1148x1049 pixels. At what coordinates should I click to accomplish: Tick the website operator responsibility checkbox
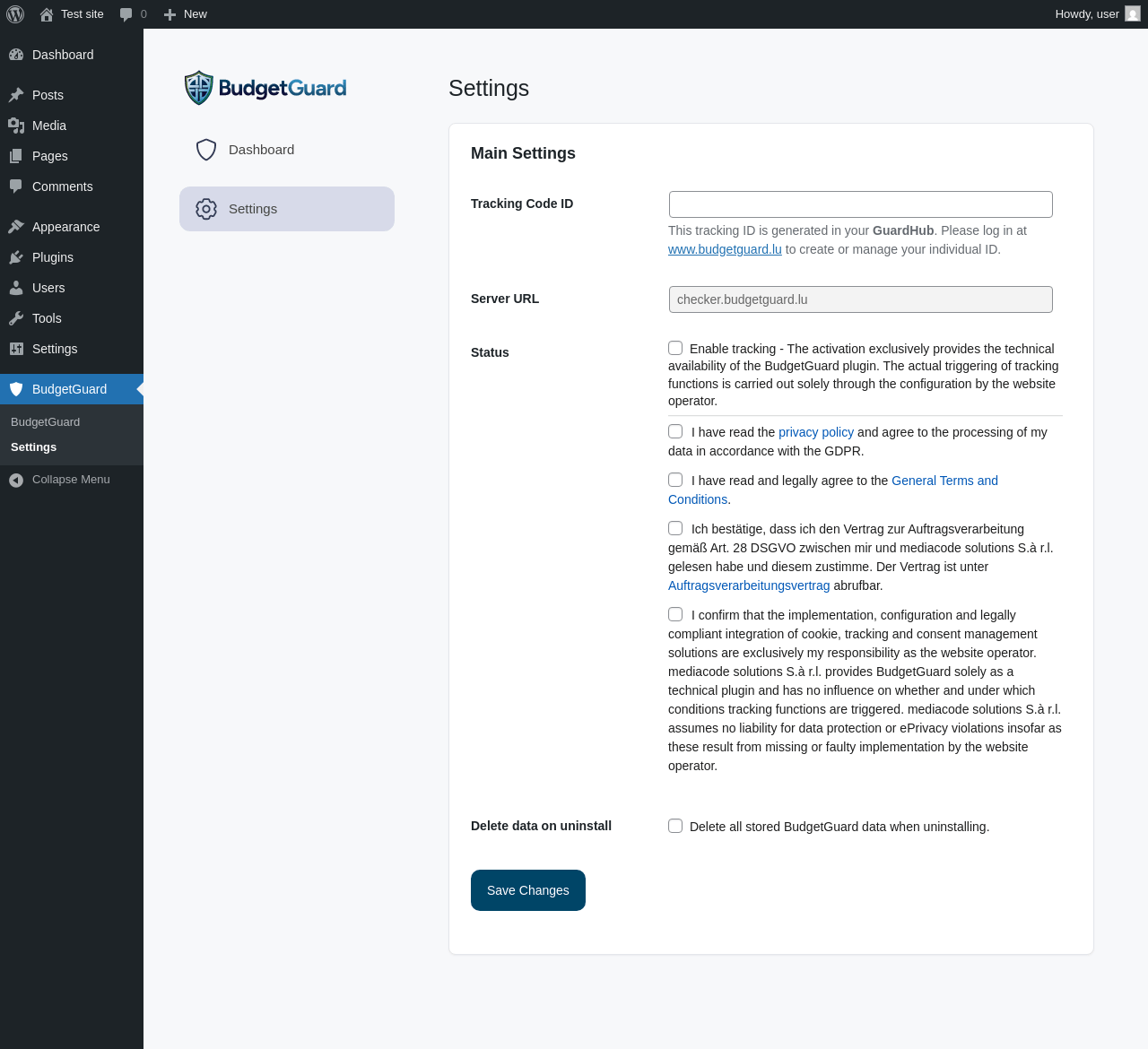675,614
